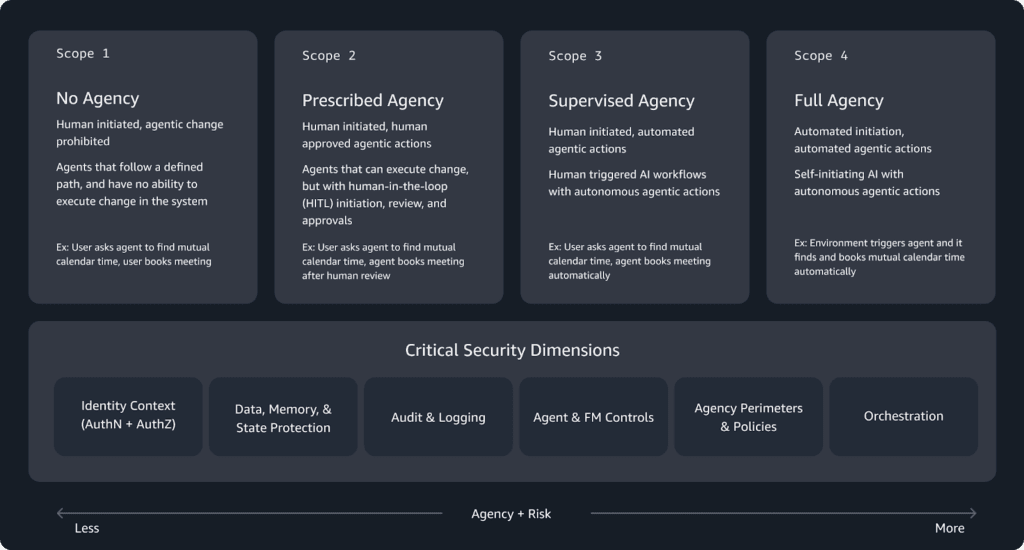
Task: Click the Orchestration box
Action: tap(903, 416)
